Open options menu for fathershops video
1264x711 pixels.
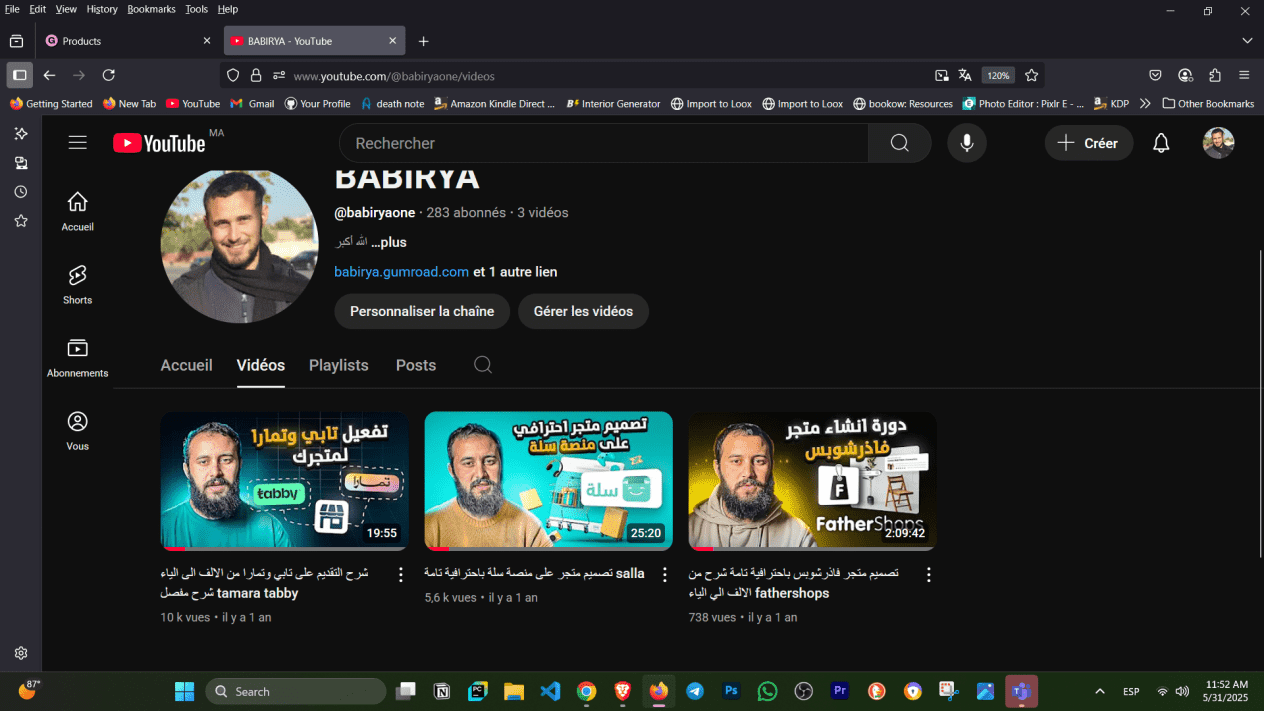(928, 574)
